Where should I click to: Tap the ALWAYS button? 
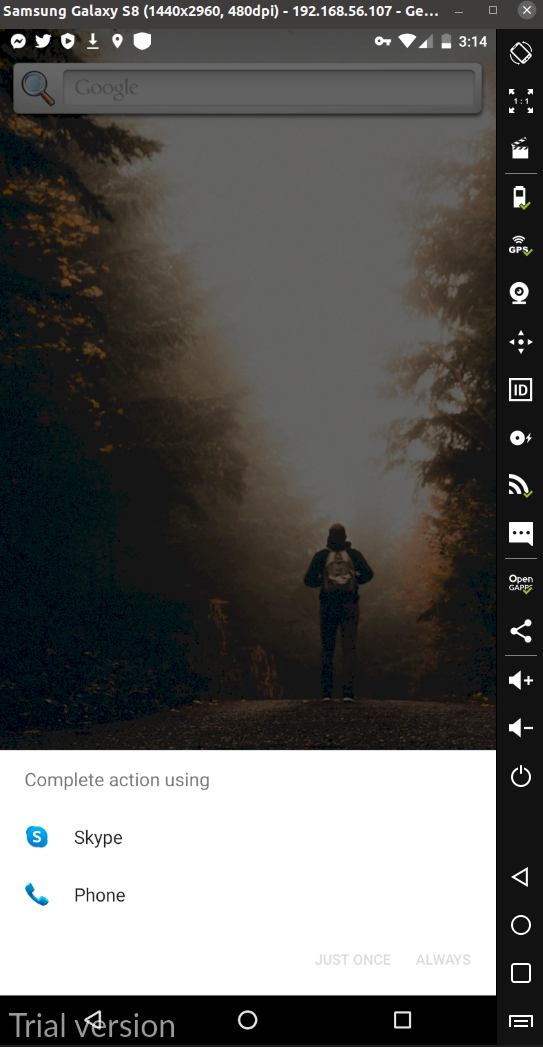tap(443, 960)
